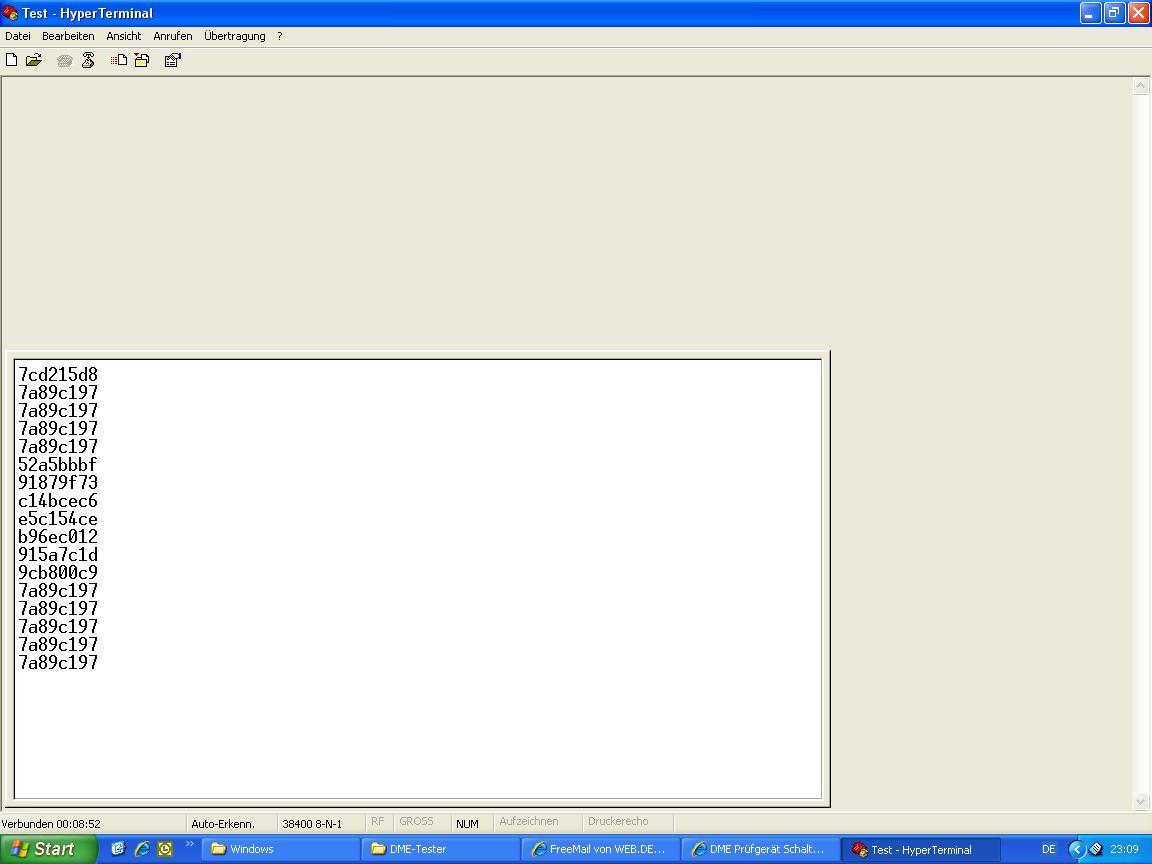
Task: Expand hidden system tray icons arrow
Action: point(1076,849)
